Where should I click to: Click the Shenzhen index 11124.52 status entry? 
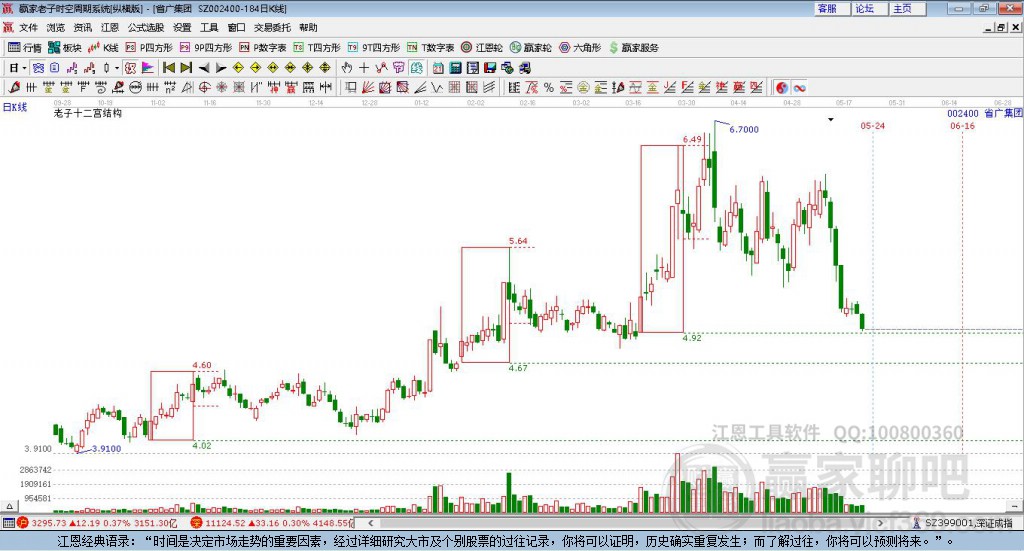(x=272, y=523)
